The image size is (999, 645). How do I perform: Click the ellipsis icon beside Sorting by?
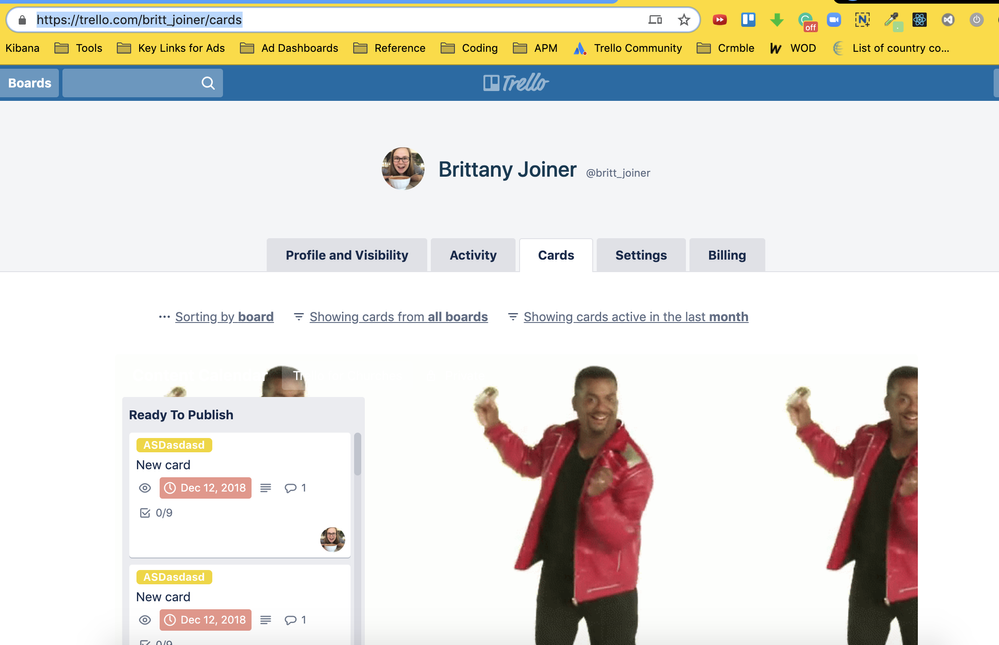(164, 317)
